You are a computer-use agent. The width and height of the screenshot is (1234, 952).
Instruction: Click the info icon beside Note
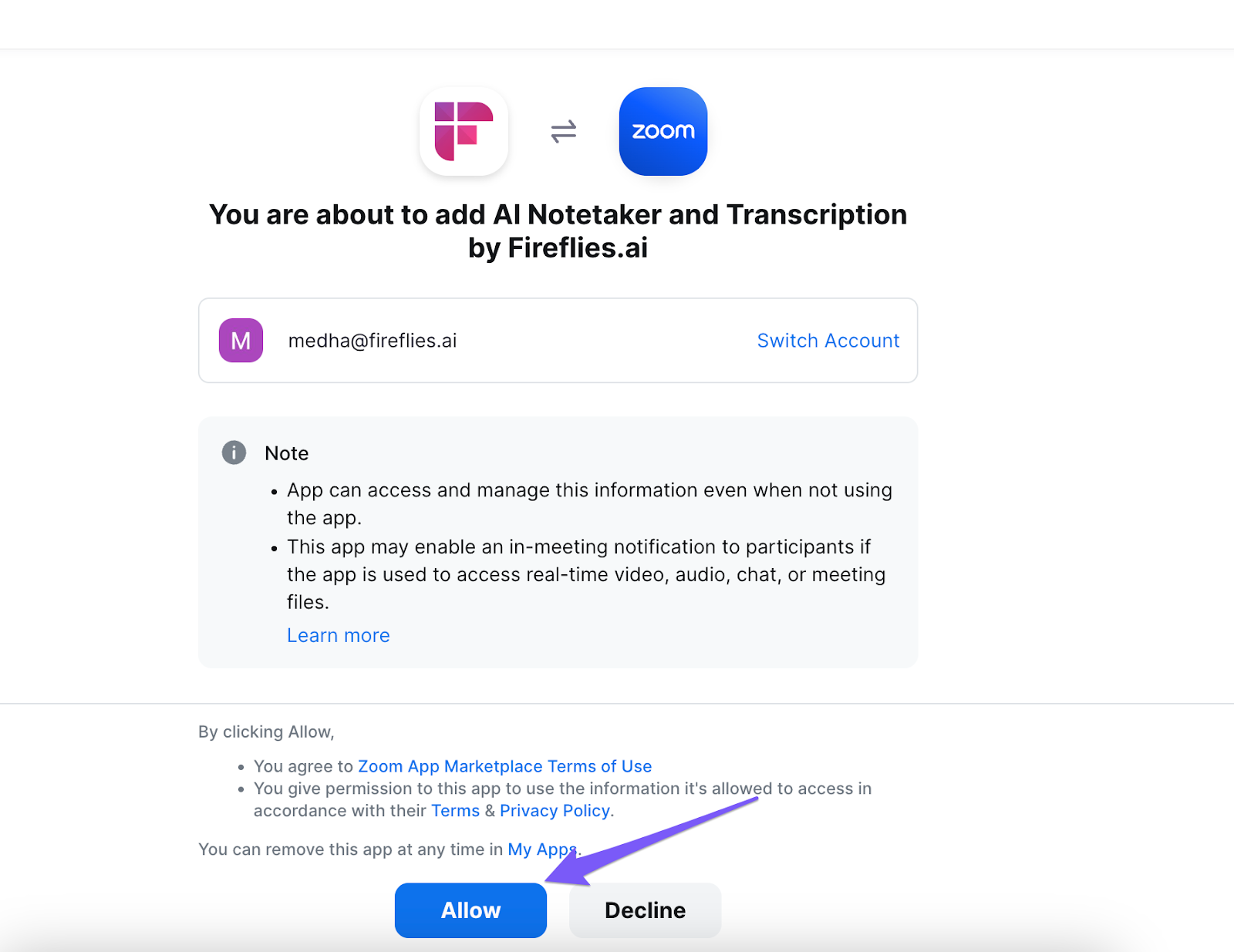point(234,452)
